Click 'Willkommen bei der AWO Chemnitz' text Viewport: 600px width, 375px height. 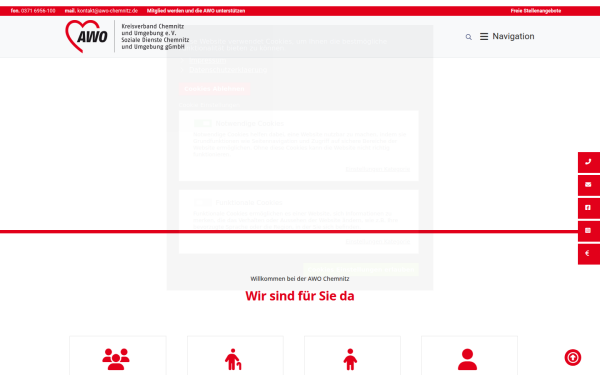click(300, 279)
